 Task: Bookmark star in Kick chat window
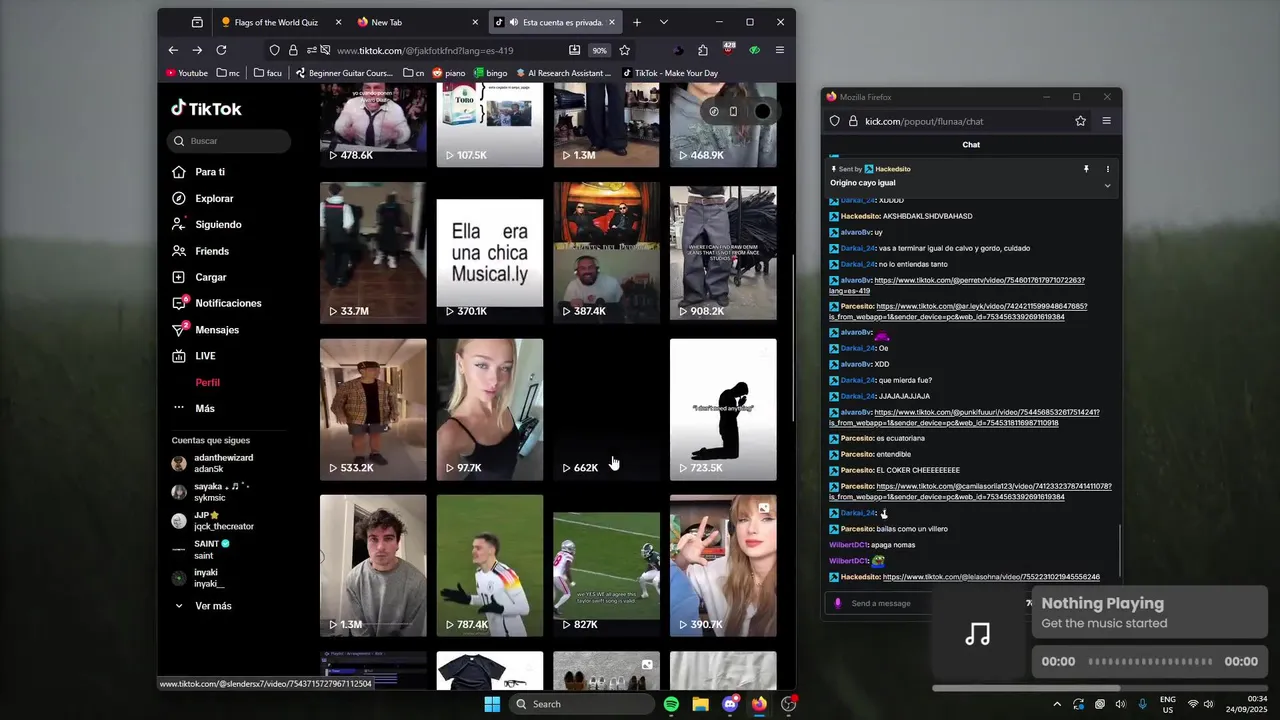(1080, 121)
